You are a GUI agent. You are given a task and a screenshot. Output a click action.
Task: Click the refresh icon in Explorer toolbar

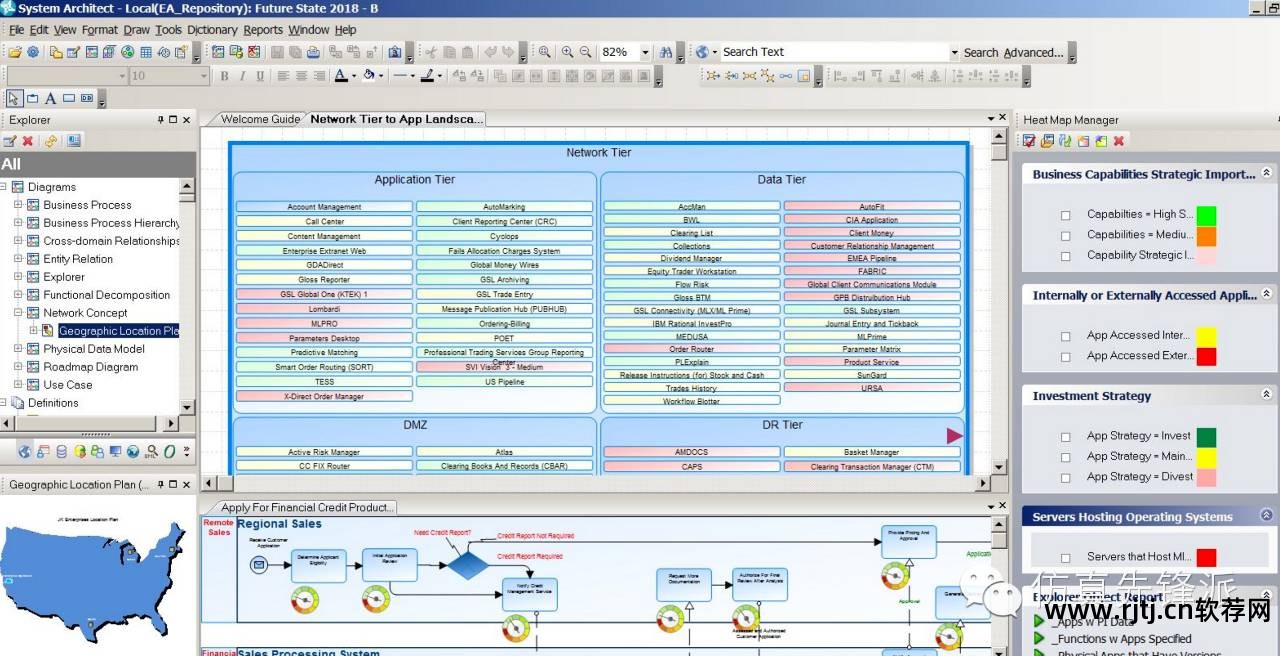pyautogui.click(x=50, y=141)
